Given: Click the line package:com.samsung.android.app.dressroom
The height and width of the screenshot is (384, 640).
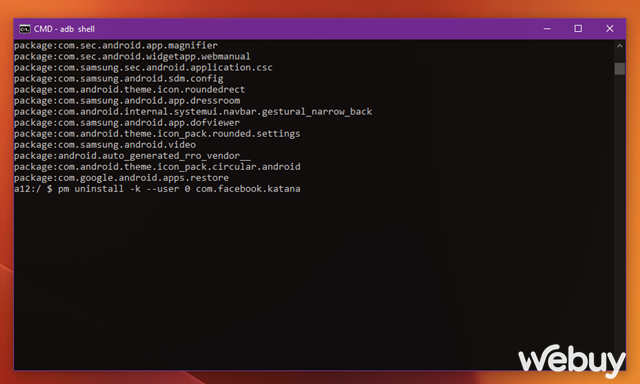Looking at the screenshot, I should 127,100.
